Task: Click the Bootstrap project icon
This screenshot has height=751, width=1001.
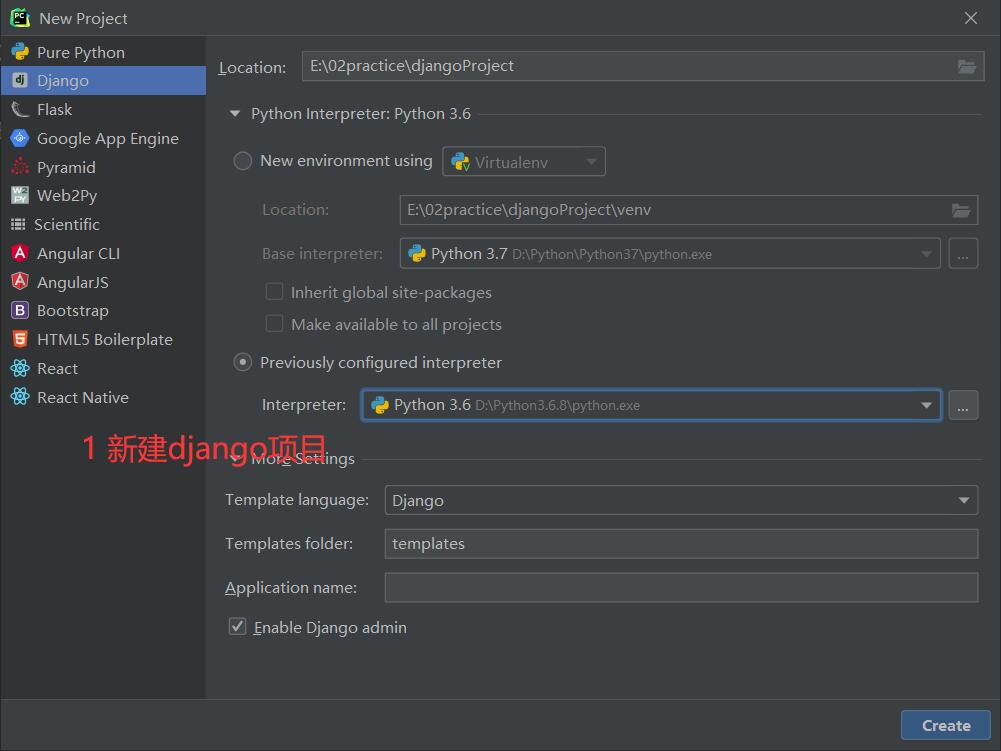Action: (20, 310)
